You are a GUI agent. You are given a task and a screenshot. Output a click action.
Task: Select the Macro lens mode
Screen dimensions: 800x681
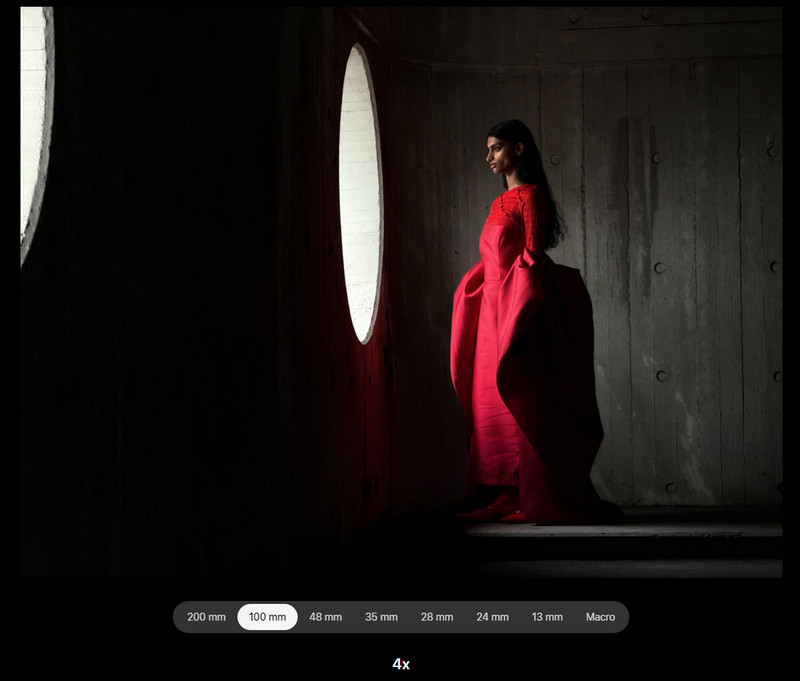pos(600,617)
